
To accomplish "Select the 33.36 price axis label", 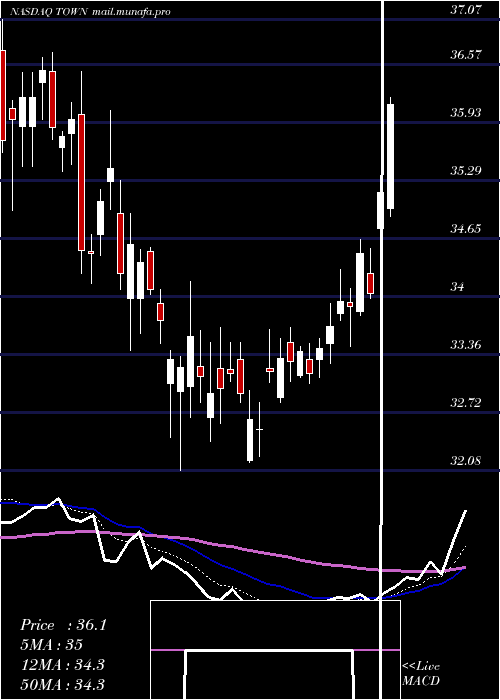I will click(466, 345).
